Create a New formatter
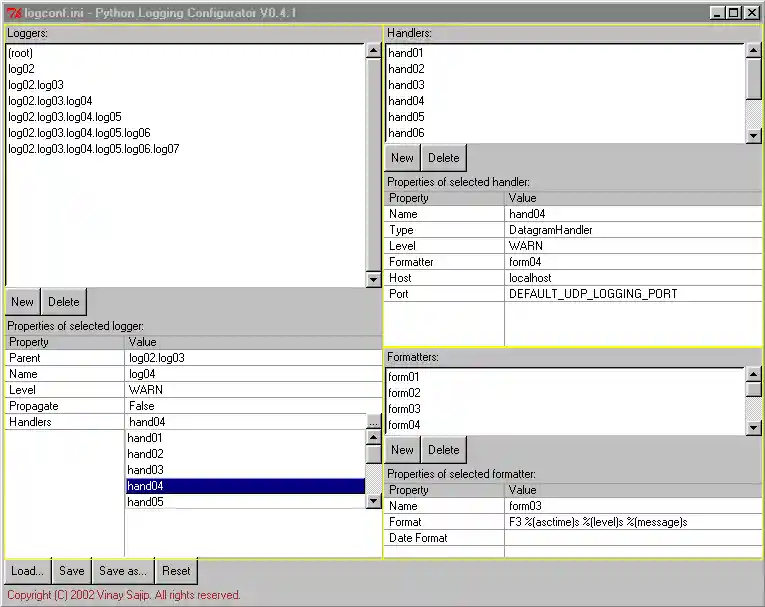 pos(402,450)
